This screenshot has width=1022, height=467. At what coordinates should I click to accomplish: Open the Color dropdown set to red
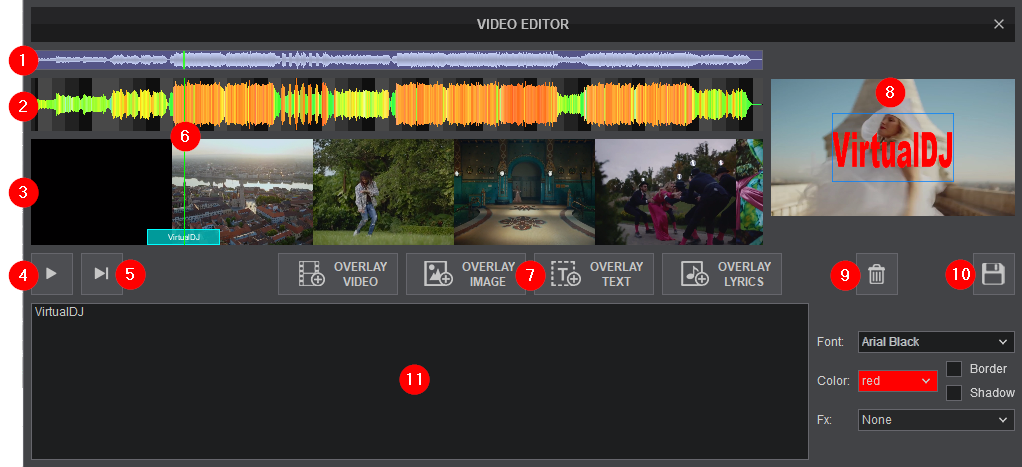pyautogui.click(x=897, y=381)
